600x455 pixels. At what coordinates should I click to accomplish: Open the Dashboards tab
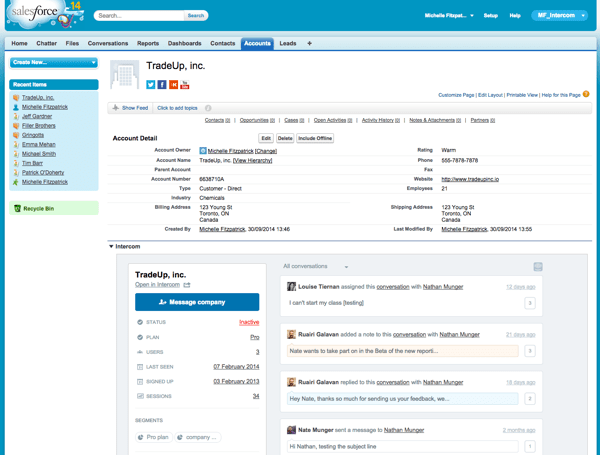point(184,44)
